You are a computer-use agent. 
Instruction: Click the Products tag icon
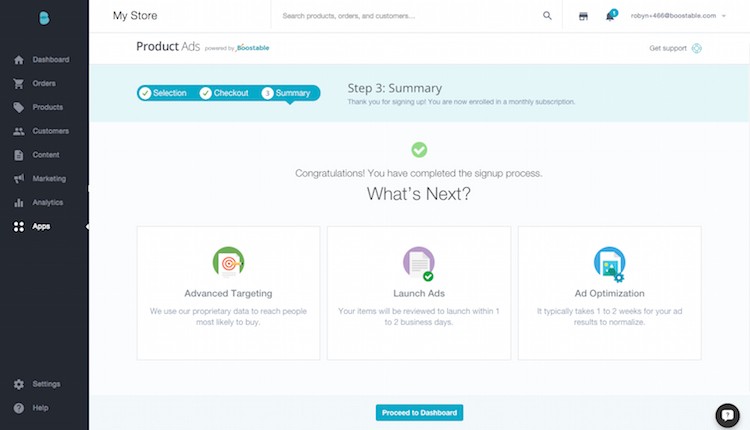tap(19, 107)
